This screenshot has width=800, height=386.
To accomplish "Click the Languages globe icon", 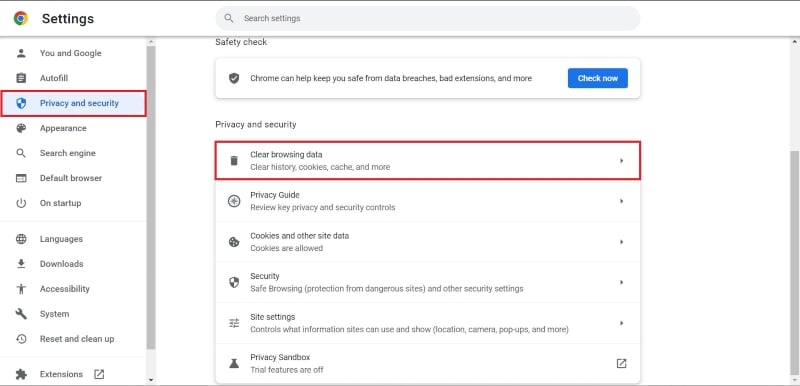I will point(21,239).
